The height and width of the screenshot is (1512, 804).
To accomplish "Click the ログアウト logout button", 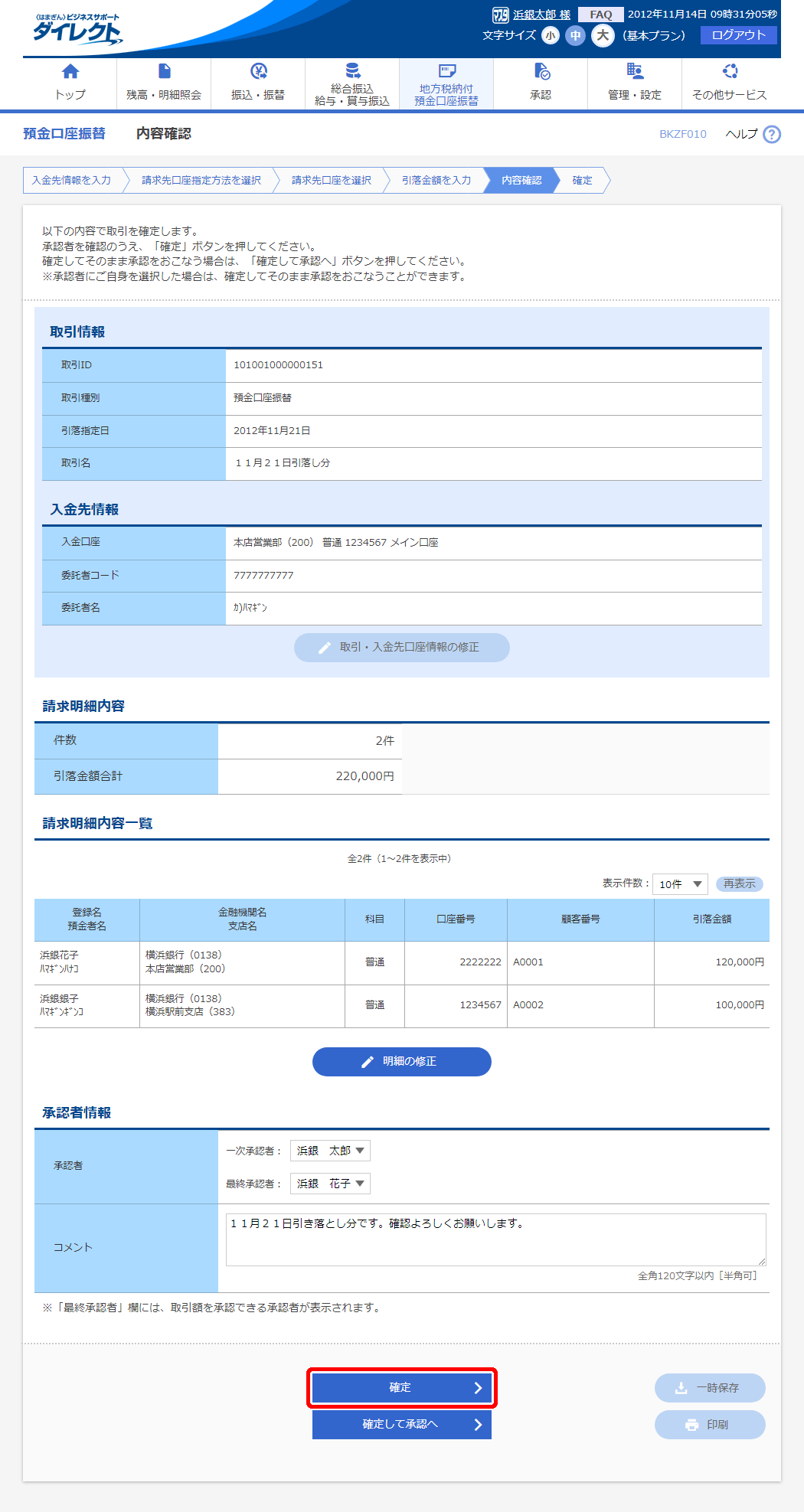I will [x=738, y=35].
